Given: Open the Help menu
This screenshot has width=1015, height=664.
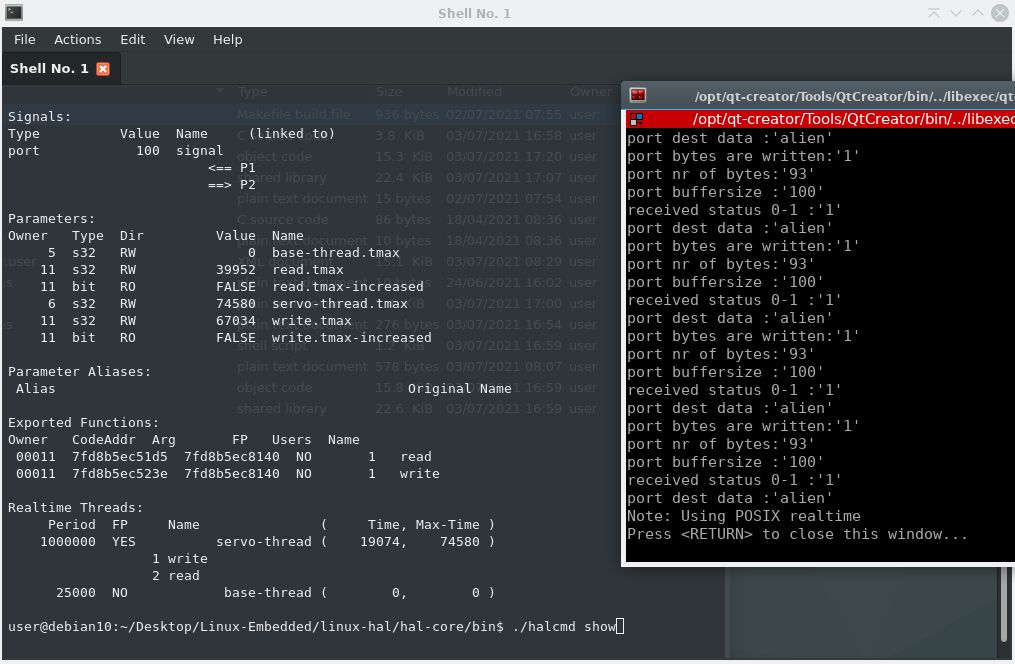Looking at the screenshot, I should tap(227, 39).
